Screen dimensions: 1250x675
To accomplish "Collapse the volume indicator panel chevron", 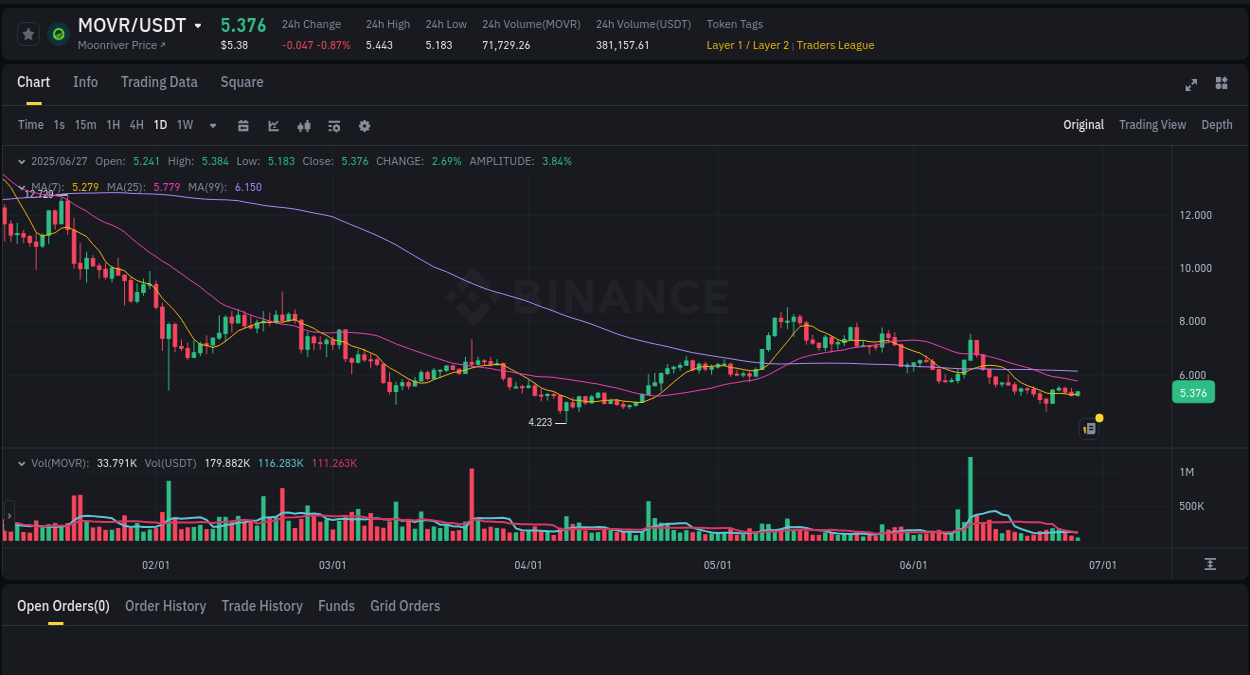I will pos(21,463).
